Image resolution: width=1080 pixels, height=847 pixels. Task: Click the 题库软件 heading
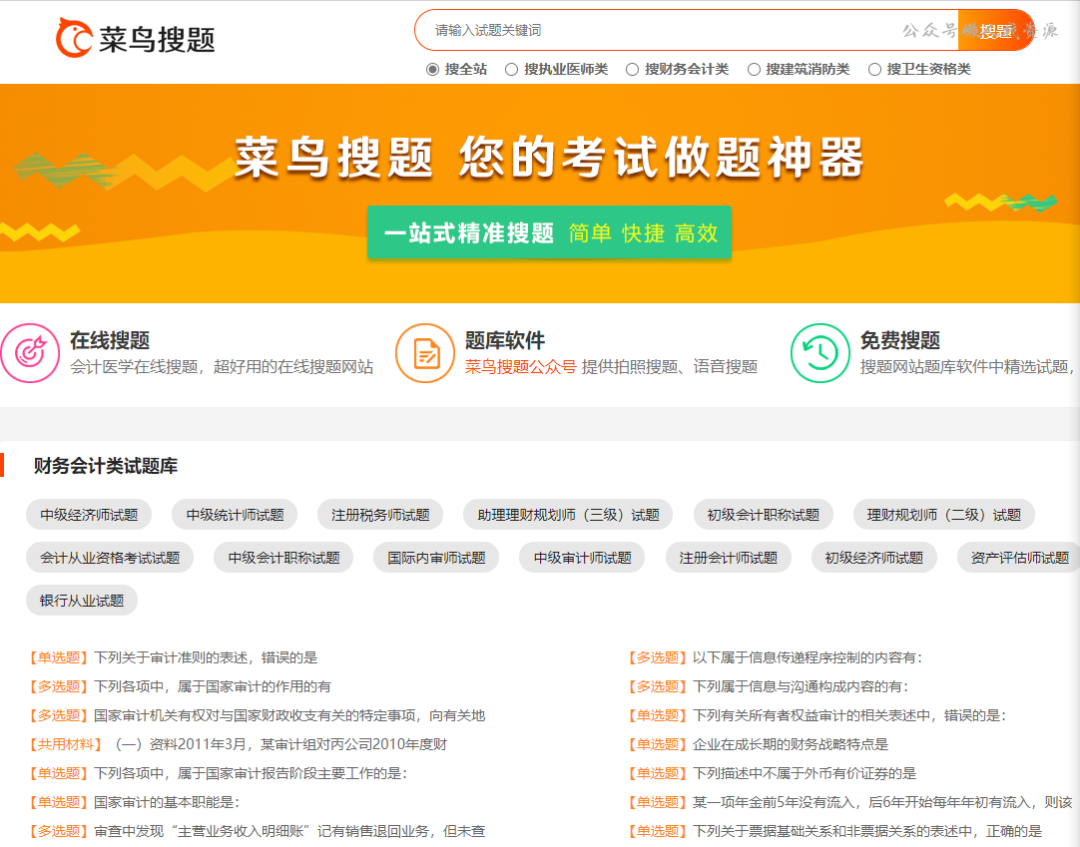[x=505, y=340]
